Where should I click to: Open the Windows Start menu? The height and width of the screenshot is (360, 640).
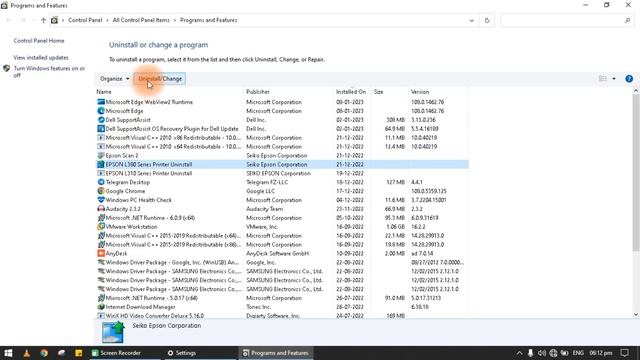[8, 353]
